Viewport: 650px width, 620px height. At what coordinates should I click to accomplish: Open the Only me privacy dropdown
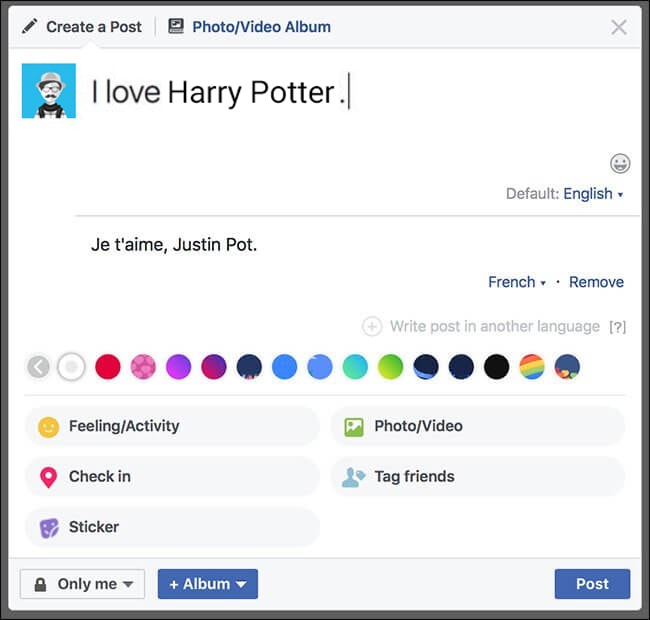click(82, 584)
